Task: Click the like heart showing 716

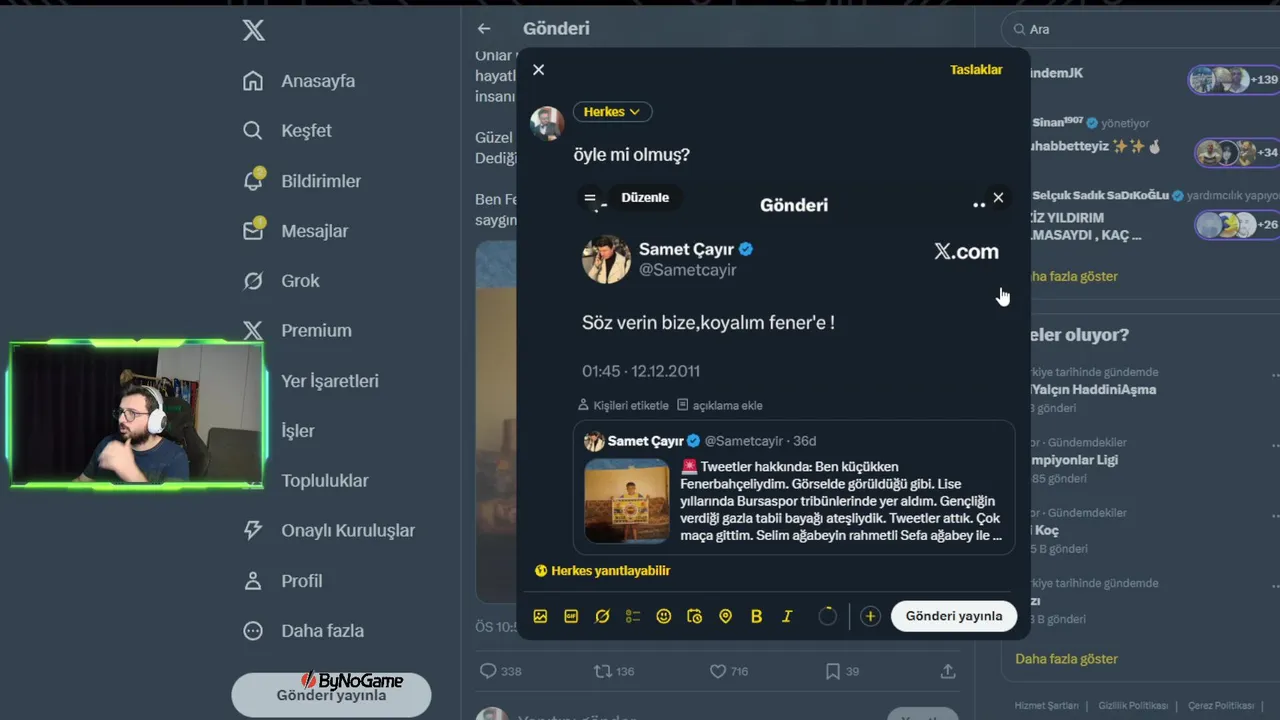Action: pos(717,671)
